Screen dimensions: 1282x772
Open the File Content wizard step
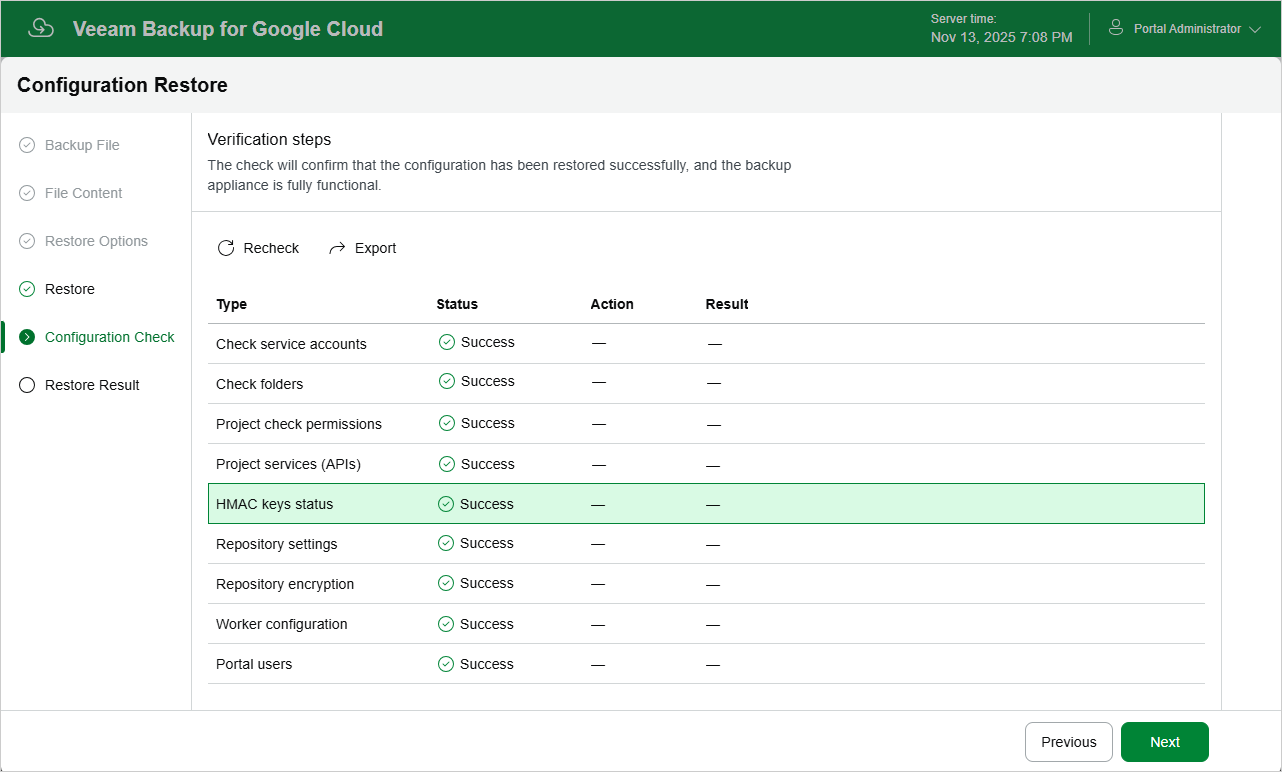[x=84, y=193]
